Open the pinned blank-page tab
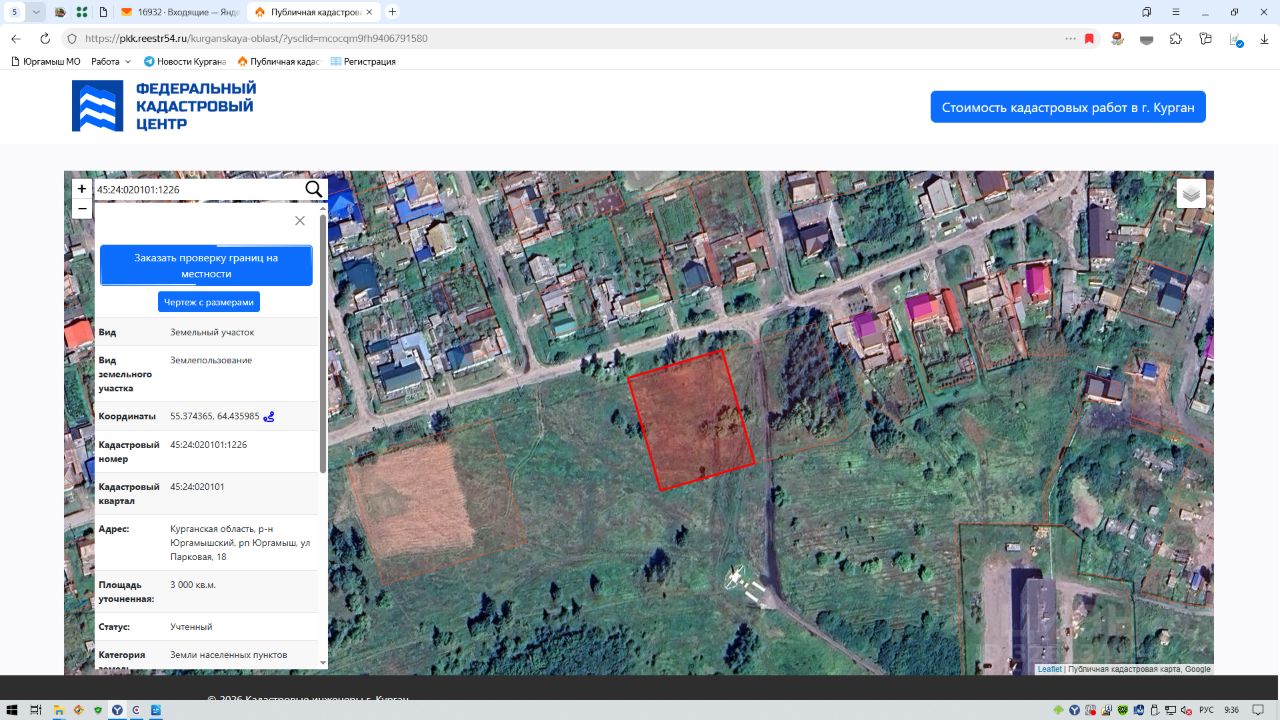The height and width of the screenshot is (720, 1280). click(104, 12)
